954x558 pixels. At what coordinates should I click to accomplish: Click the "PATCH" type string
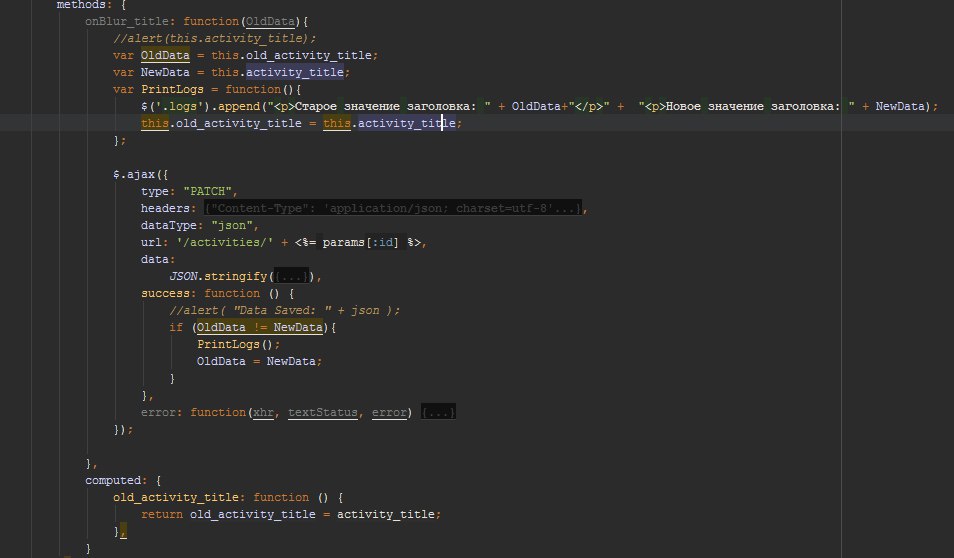[x=207, y=192]
